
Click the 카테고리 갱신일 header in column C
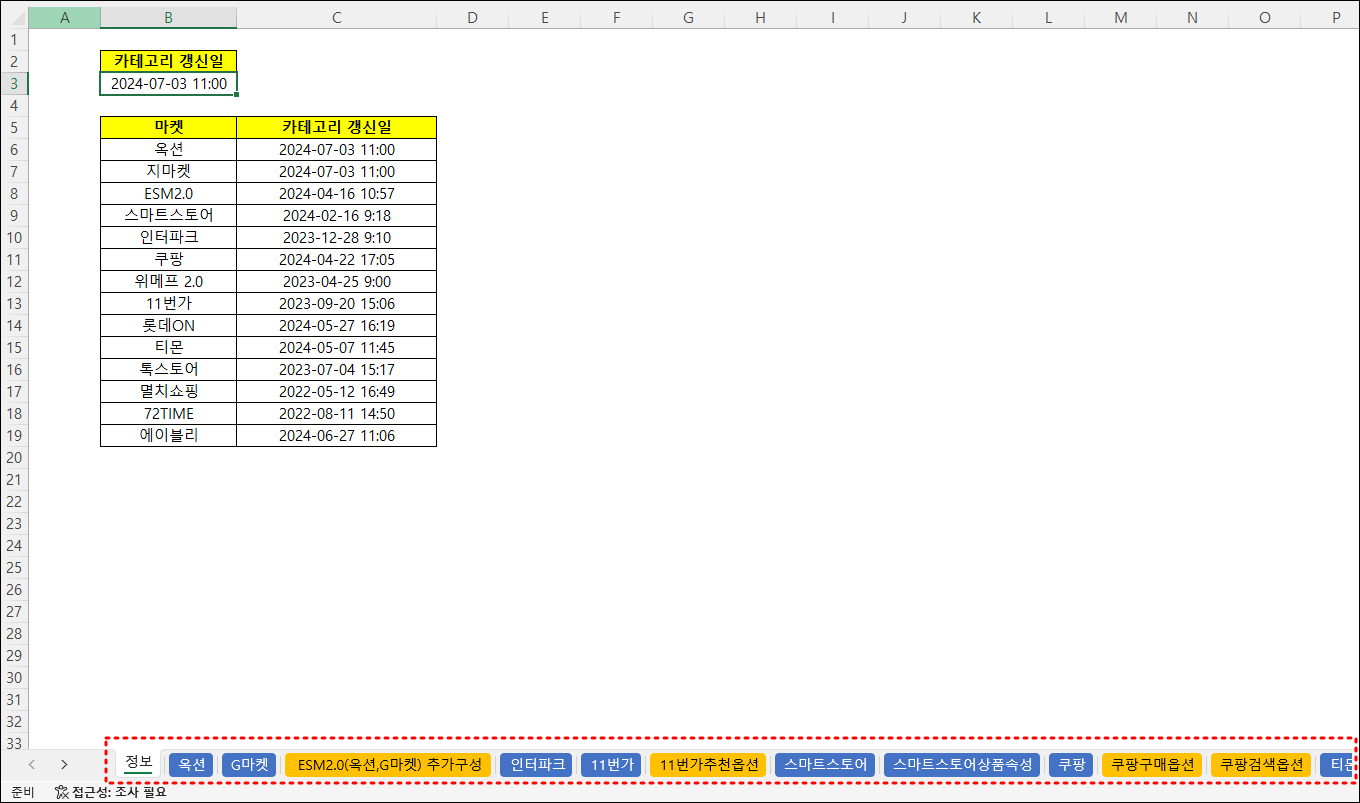[336, 127]
